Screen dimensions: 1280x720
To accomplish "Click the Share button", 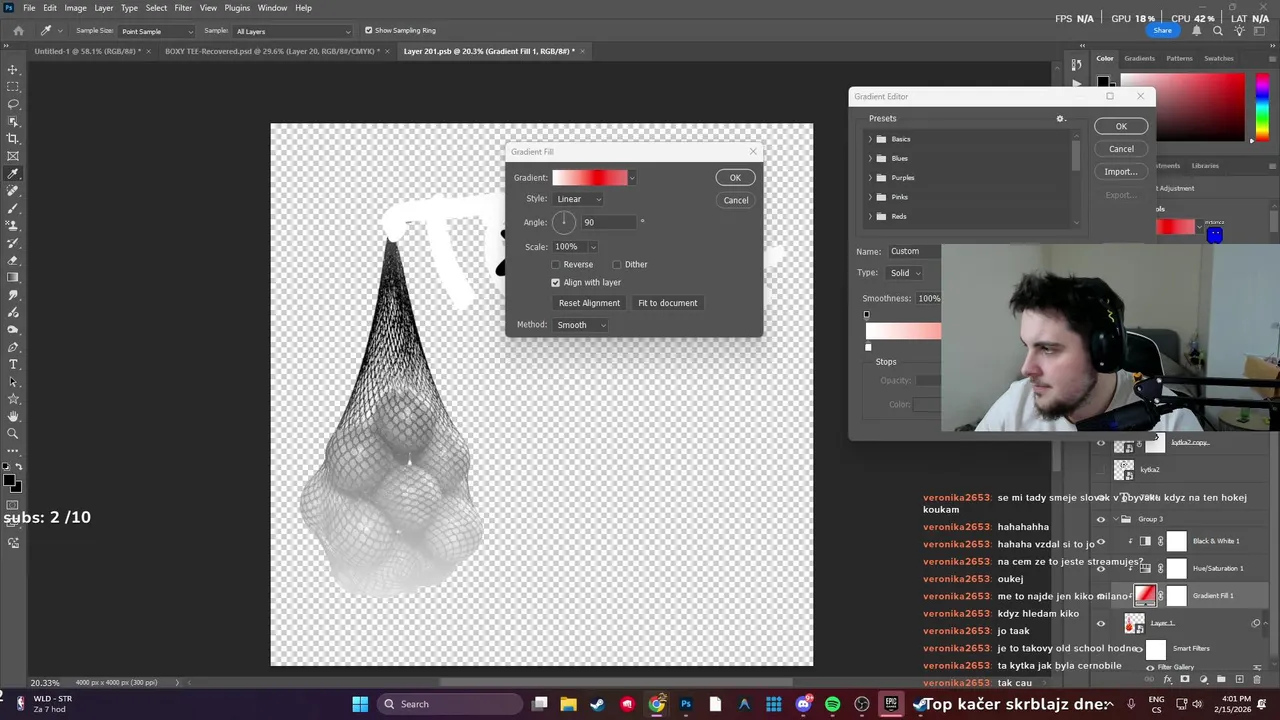I will point(1162,30).
